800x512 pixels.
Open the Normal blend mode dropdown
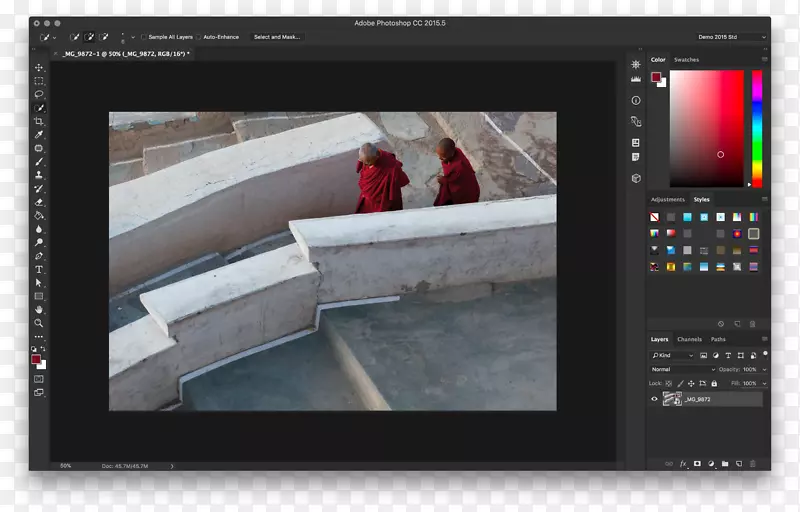682,370
